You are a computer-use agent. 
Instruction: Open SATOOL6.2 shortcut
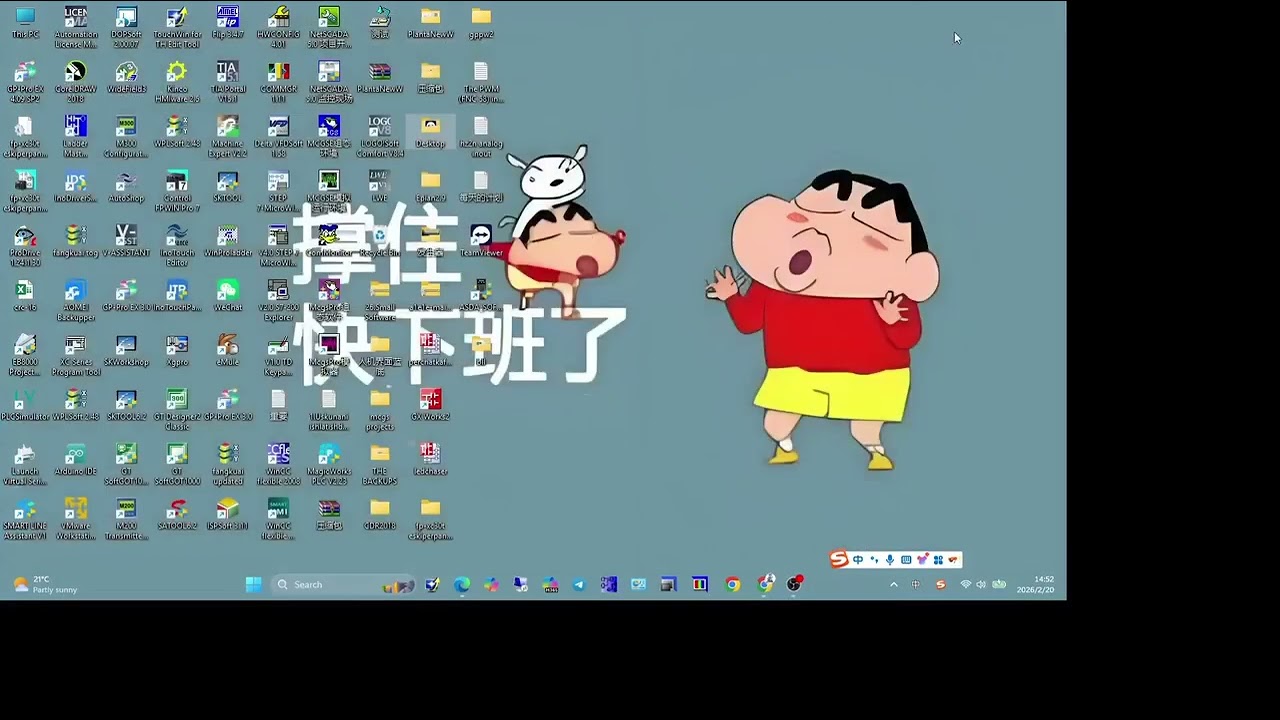(x=177, y=514)
